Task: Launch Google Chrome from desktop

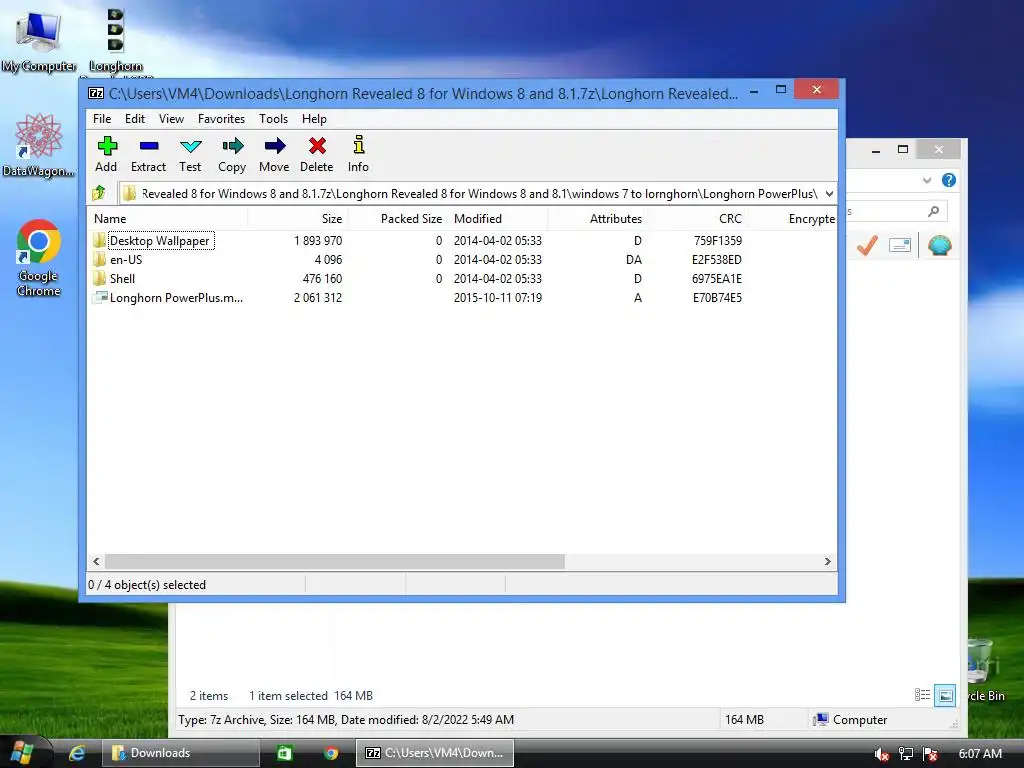Action: pos(39,257)
